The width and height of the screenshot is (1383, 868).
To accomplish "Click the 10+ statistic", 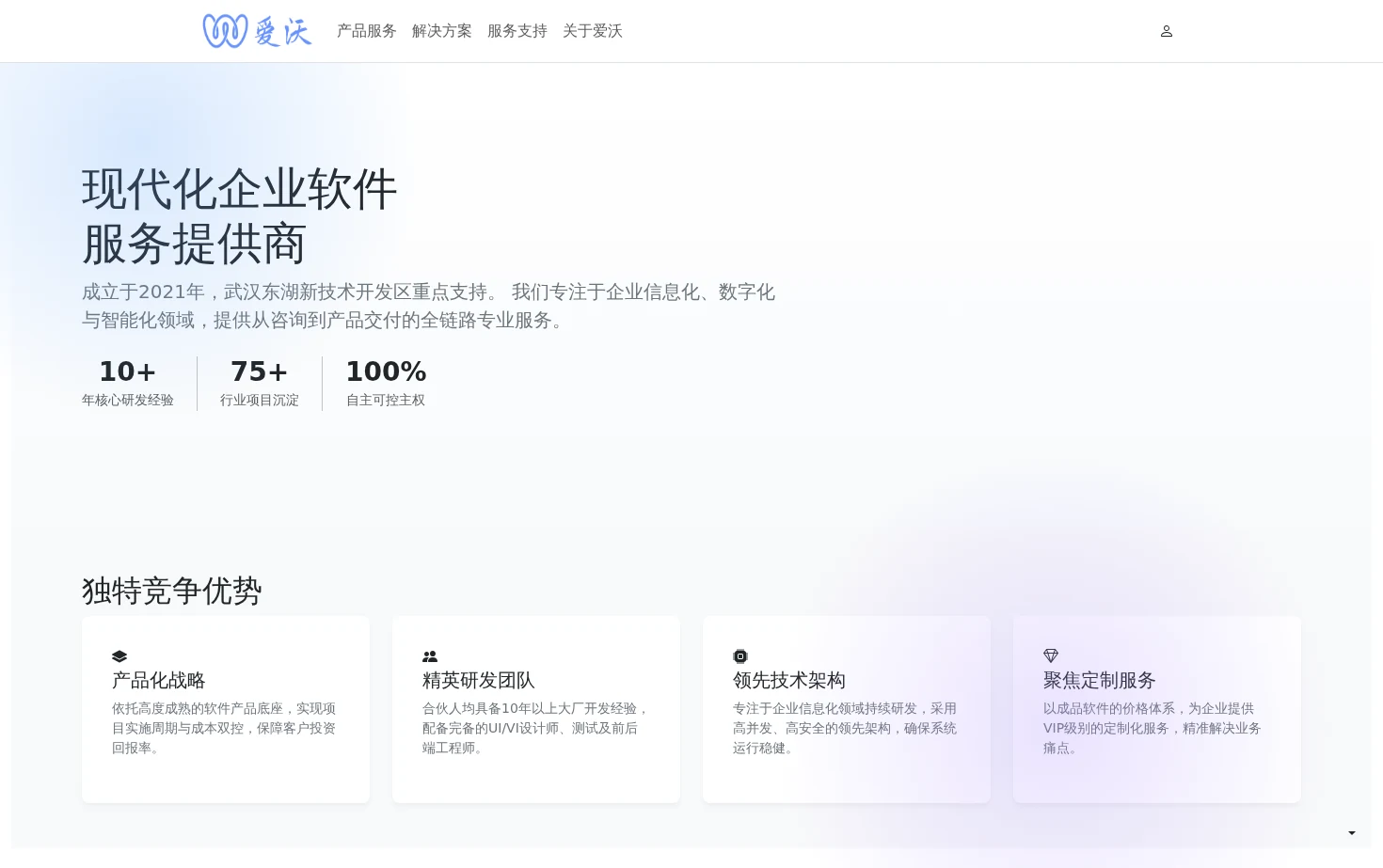I will click(x=128, y=371).
